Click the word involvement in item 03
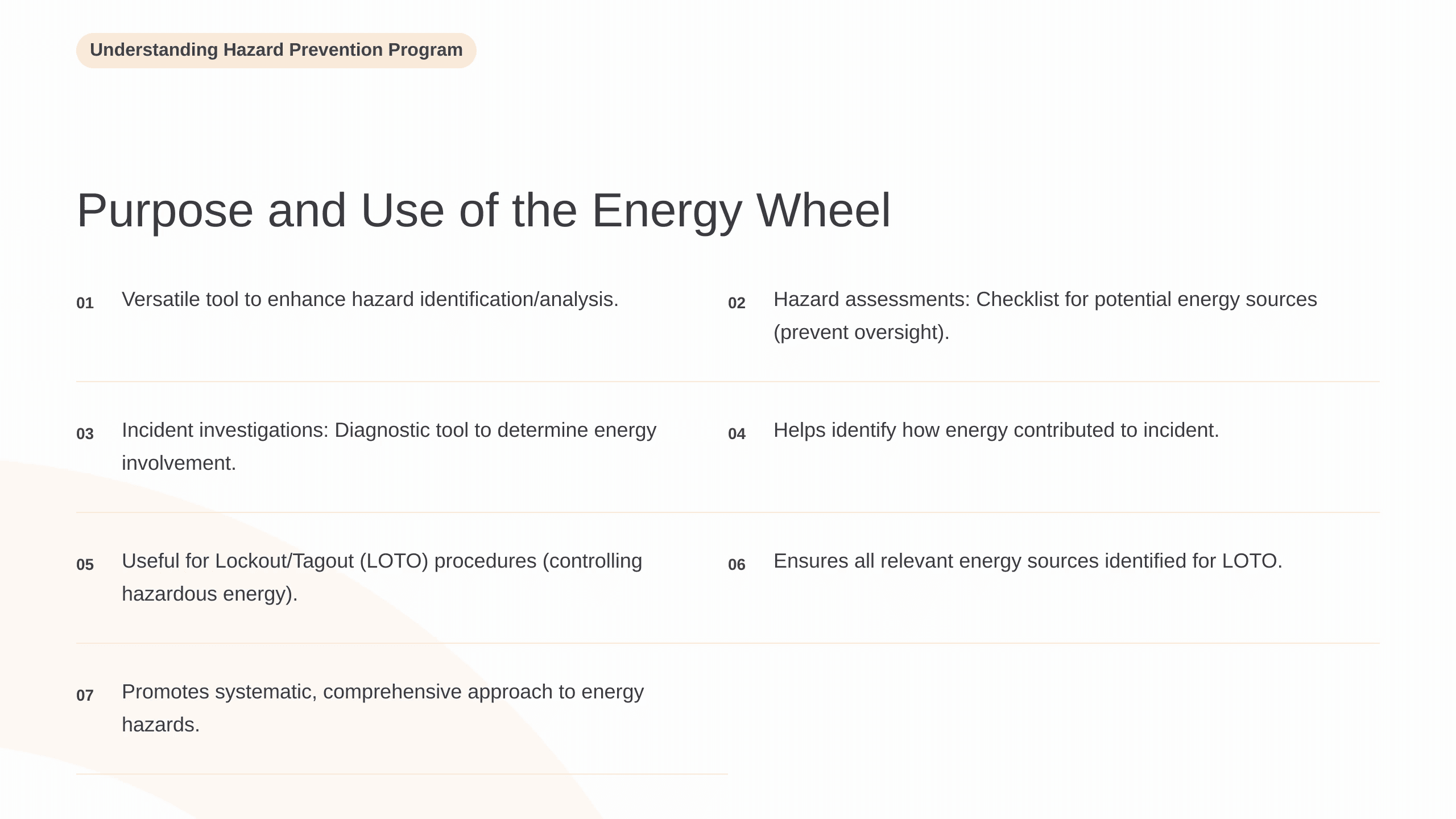 [x=179, y=463]
